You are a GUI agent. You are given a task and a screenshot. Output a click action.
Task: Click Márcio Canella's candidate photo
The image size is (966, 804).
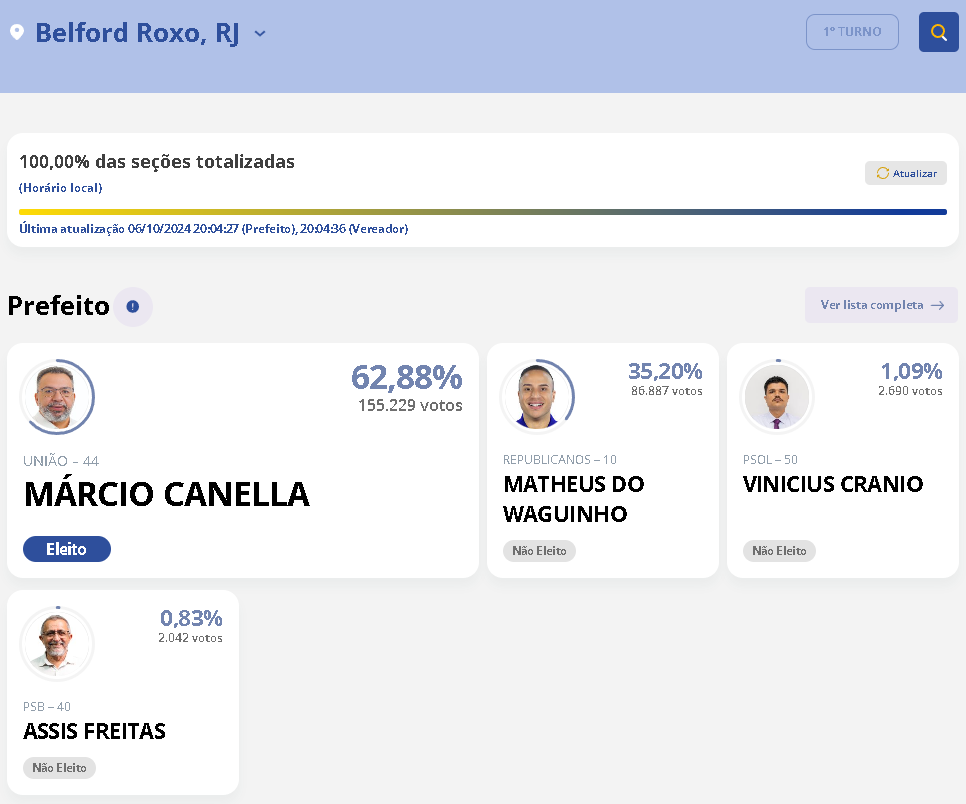pyautogui.click(x=57, y=397)
